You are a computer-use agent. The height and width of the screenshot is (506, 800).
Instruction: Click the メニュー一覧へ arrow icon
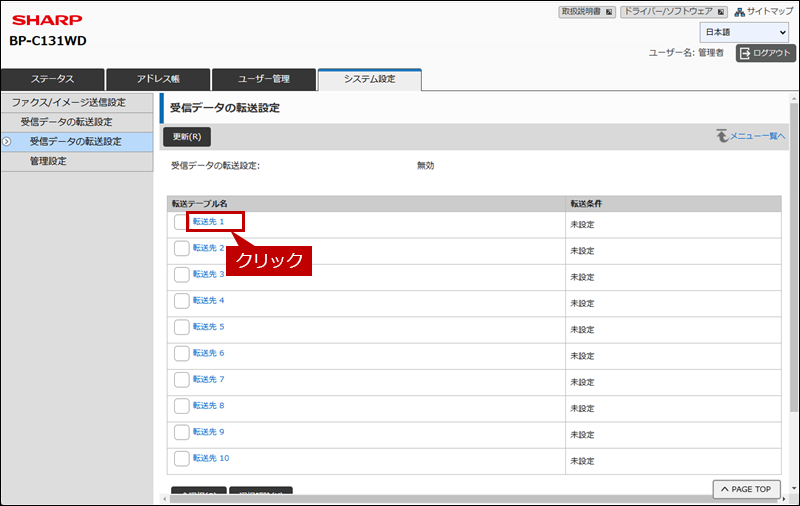click(721, 135)
